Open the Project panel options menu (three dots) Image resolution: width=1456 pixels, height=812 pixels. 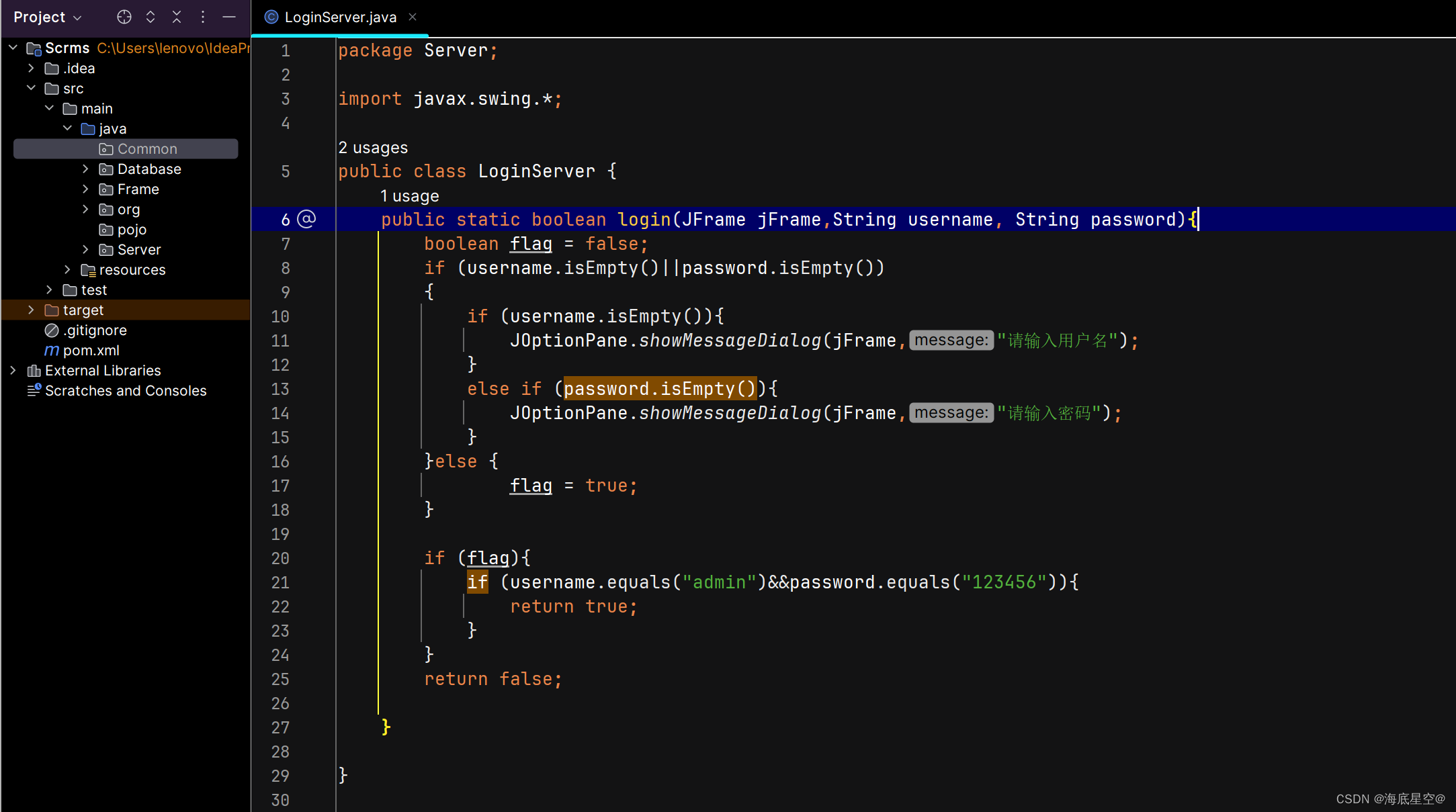[x=203, y=17]
